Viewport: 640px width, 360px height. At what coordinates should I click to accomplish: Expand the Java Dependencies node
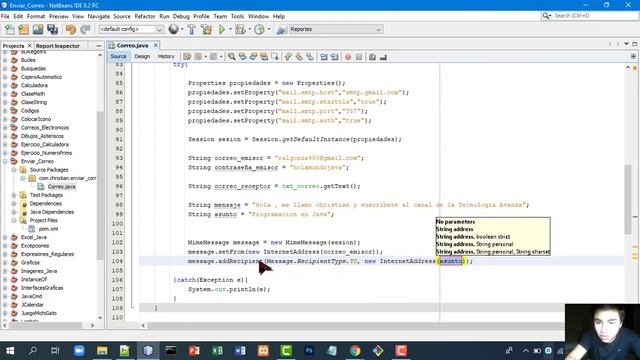(x=14, y=212)
